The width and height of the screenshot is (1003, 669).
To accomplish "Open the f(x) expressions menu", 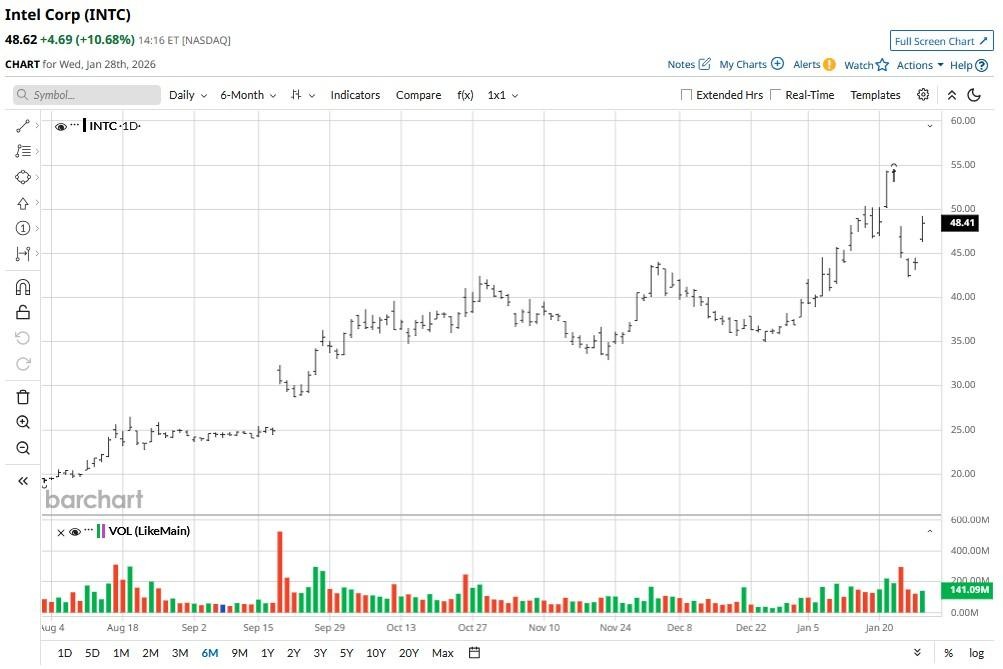I will coord(465,95).
